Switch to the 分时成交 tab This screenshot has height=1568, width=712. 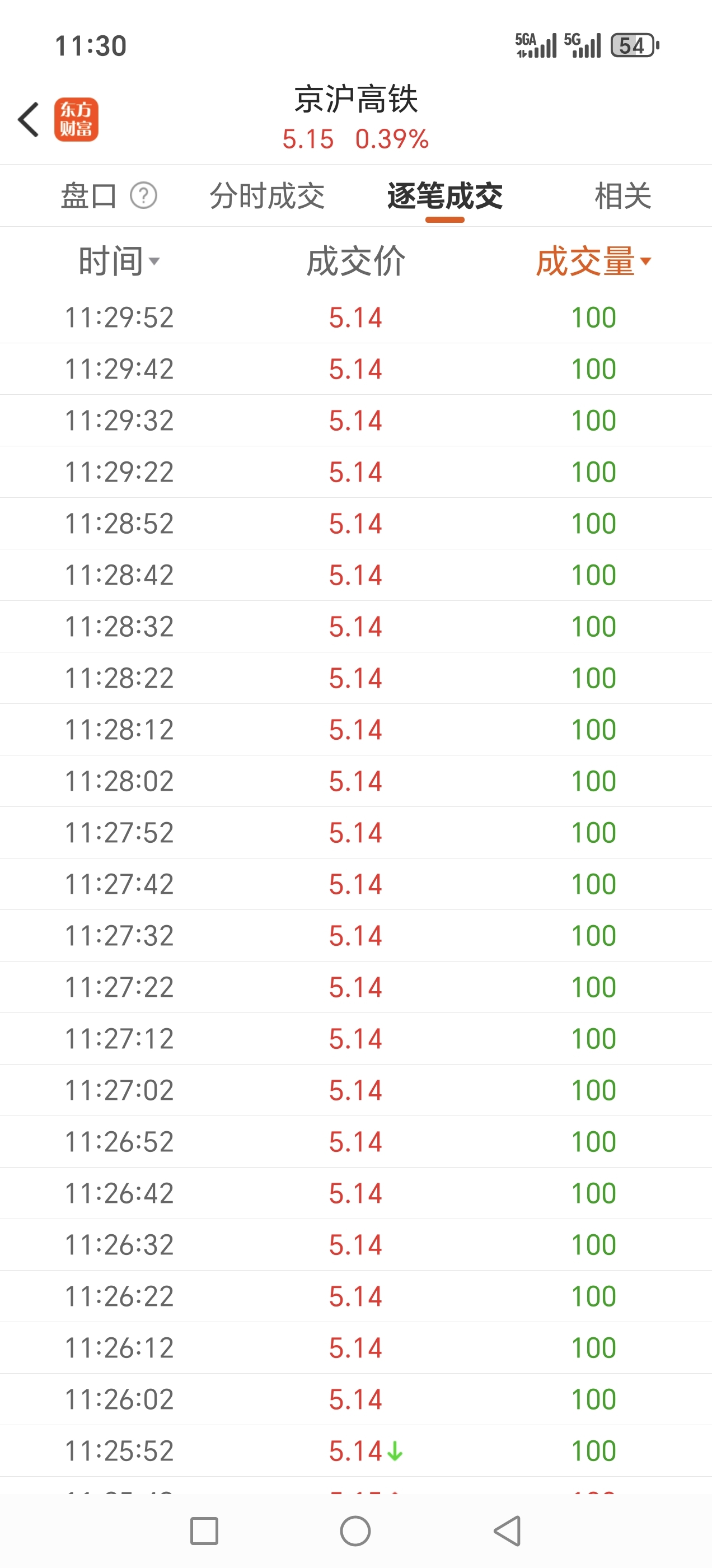(267, 196)
